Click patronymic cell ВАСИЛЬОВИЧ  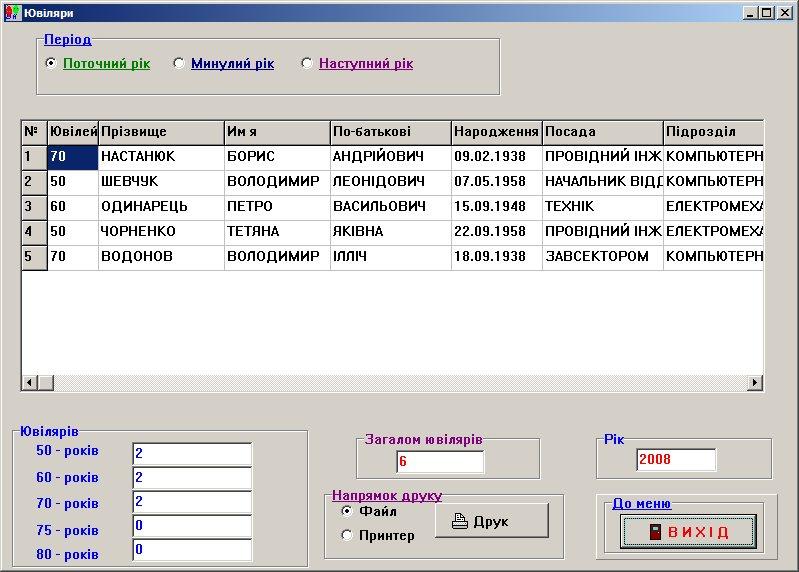tap(391, 207)
